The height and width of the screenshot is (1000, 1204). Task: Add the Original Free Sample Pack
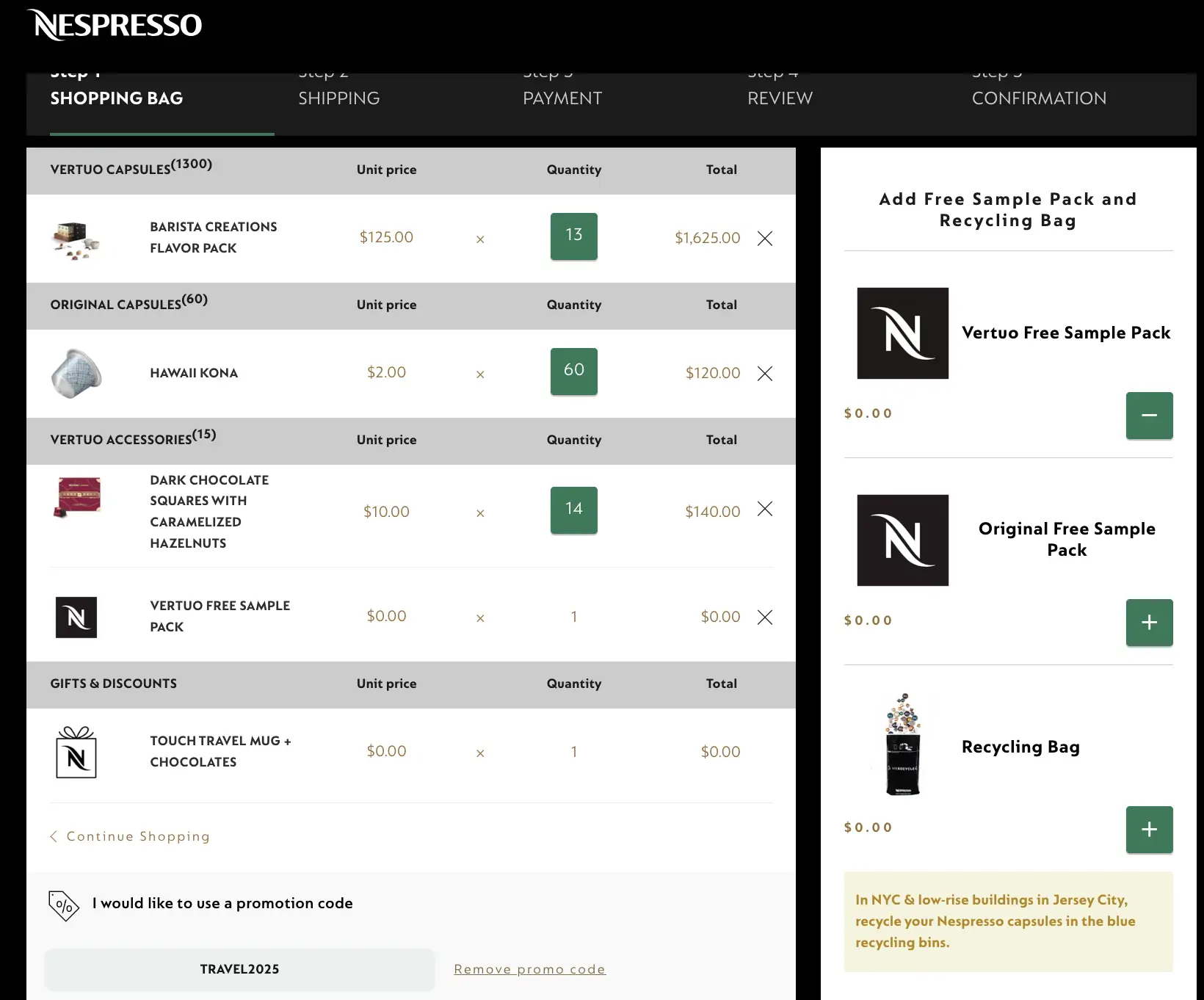pyautogui.click(x=1149, y=623)
